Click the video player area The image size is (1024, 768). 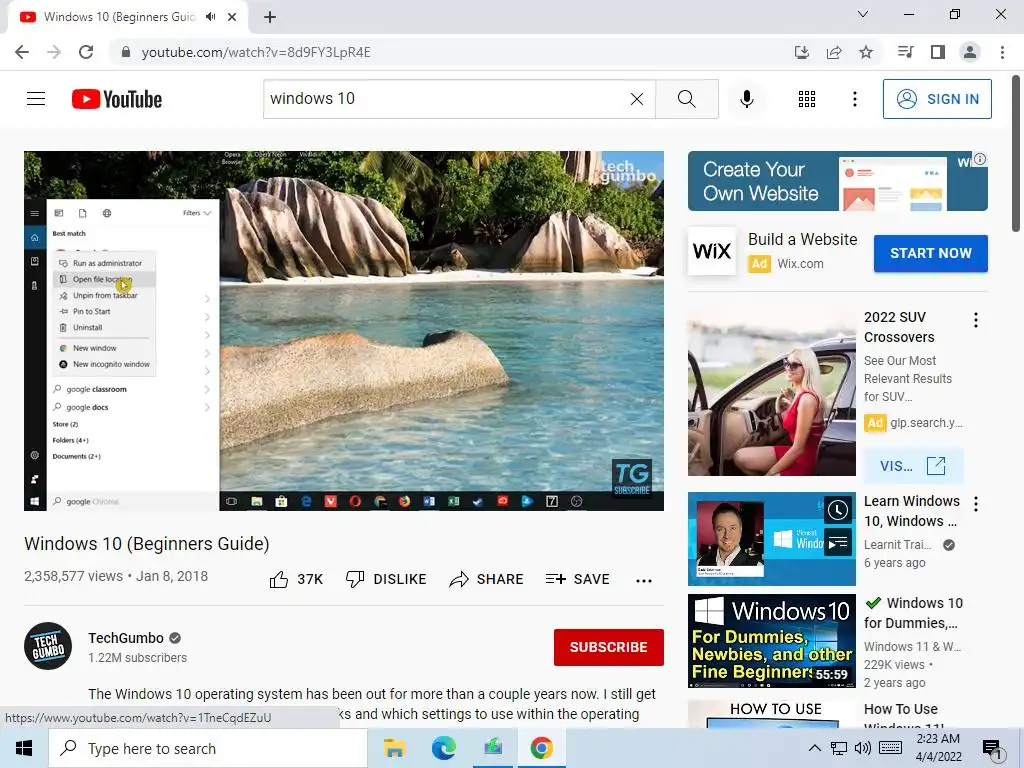(x=344, y=330)
